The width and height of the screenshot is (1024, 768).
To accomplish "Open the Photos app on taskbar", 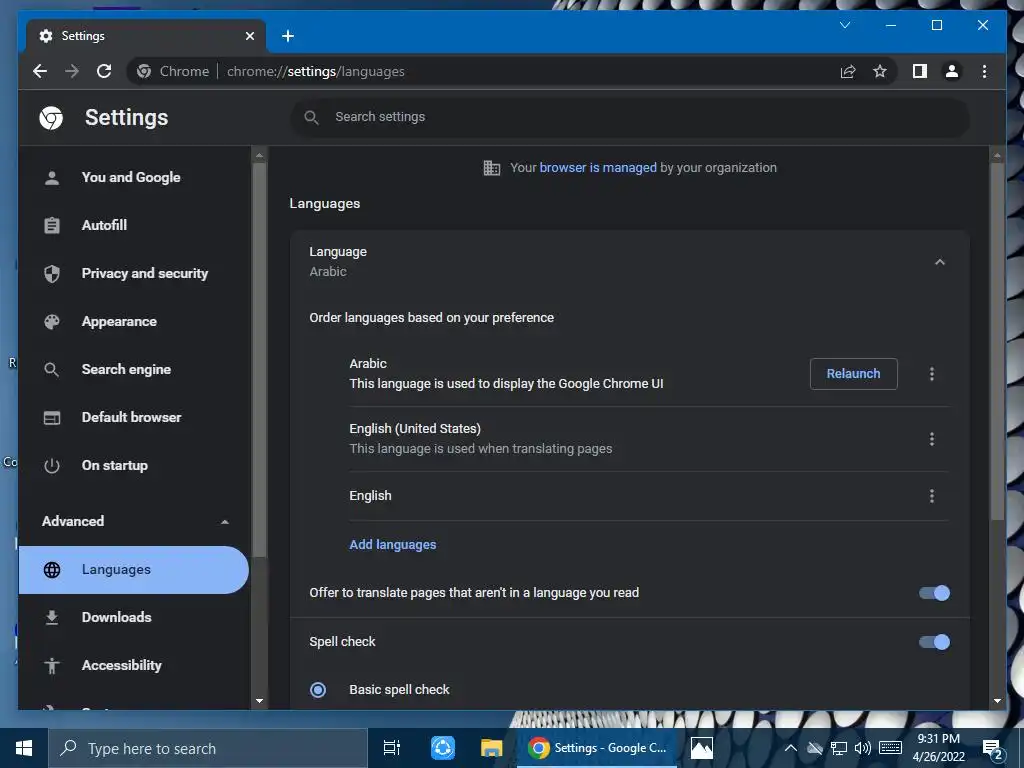I will 702,748.
